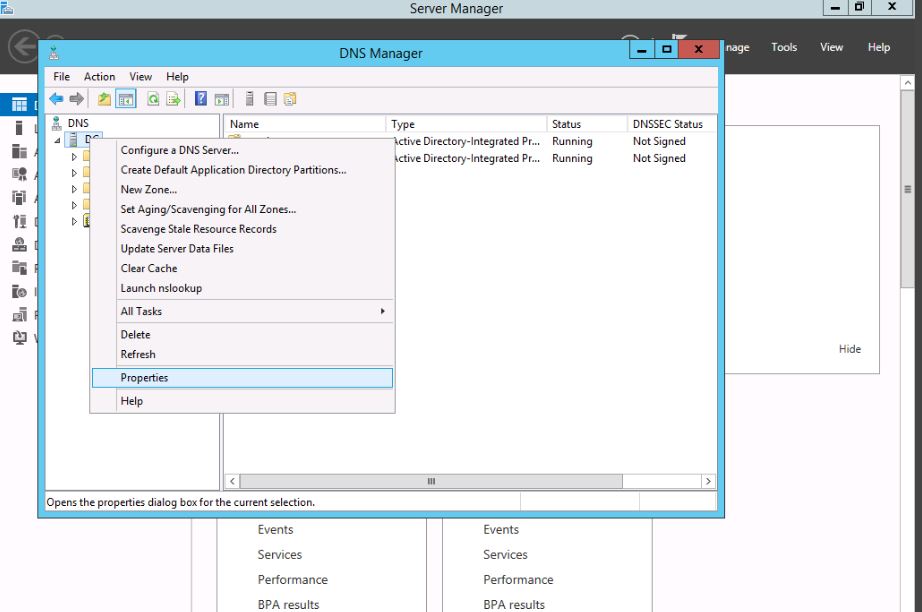Choose Configure a DNS Server... from context menu

pyautogui.click(x=242, y=150)
